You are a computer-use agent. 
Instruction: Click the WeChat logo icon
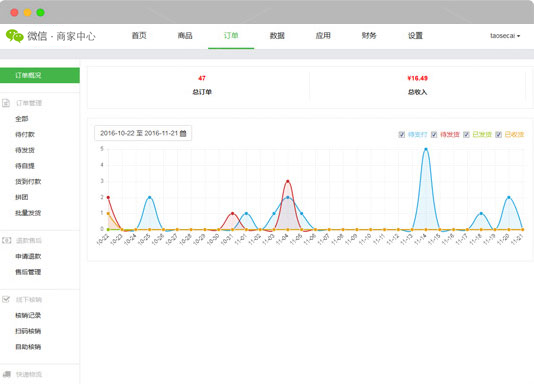15,36
